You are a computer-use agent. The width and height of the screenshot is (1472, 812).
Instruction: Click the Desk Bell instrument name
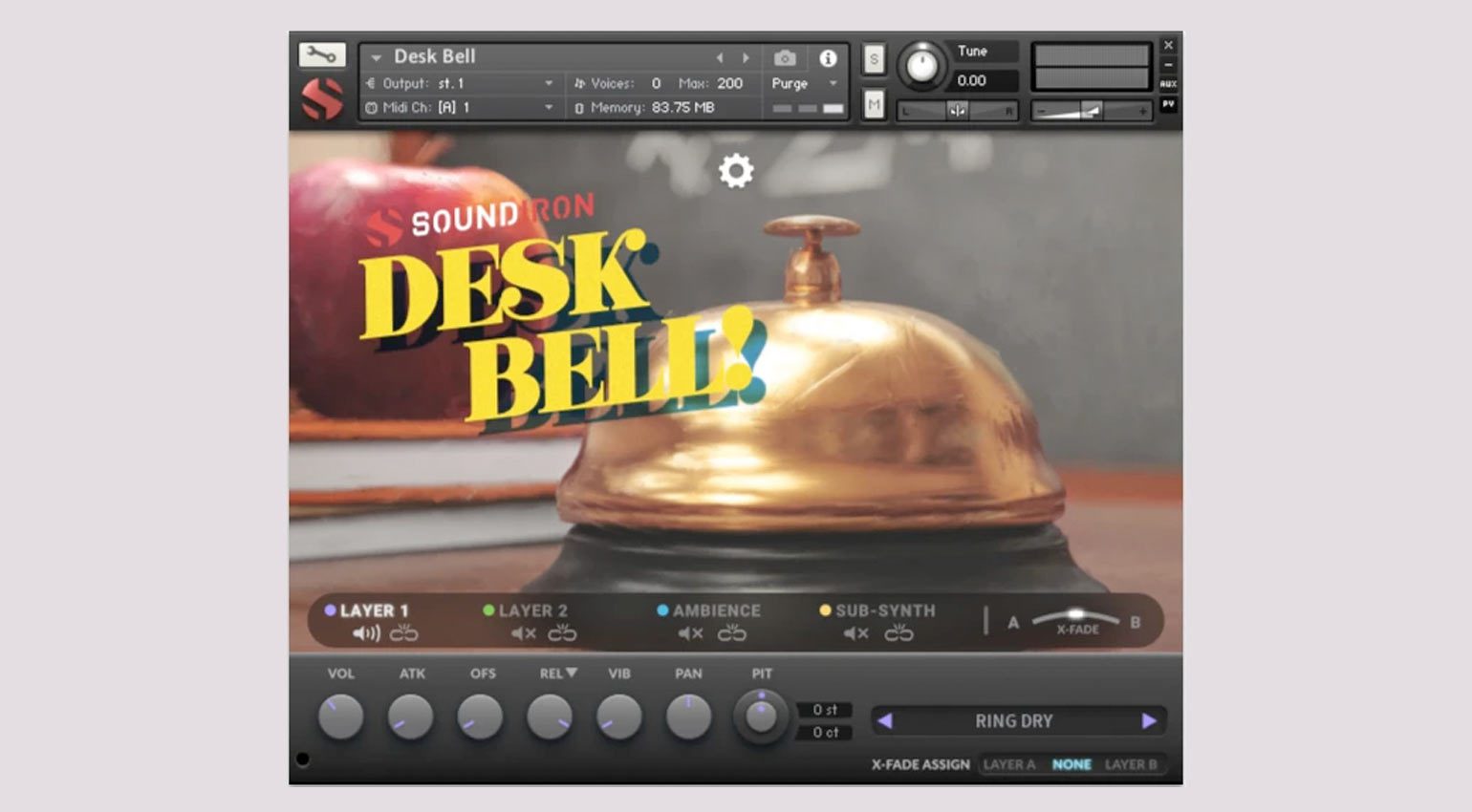435,56
